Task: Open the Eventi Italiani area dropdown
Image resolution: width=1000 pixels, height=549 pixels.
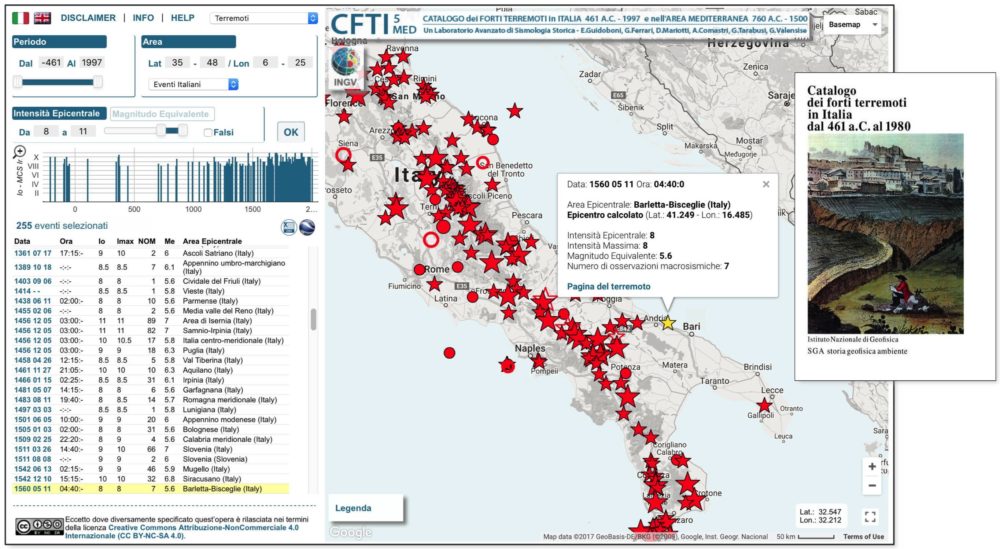Action: [191, 85]
